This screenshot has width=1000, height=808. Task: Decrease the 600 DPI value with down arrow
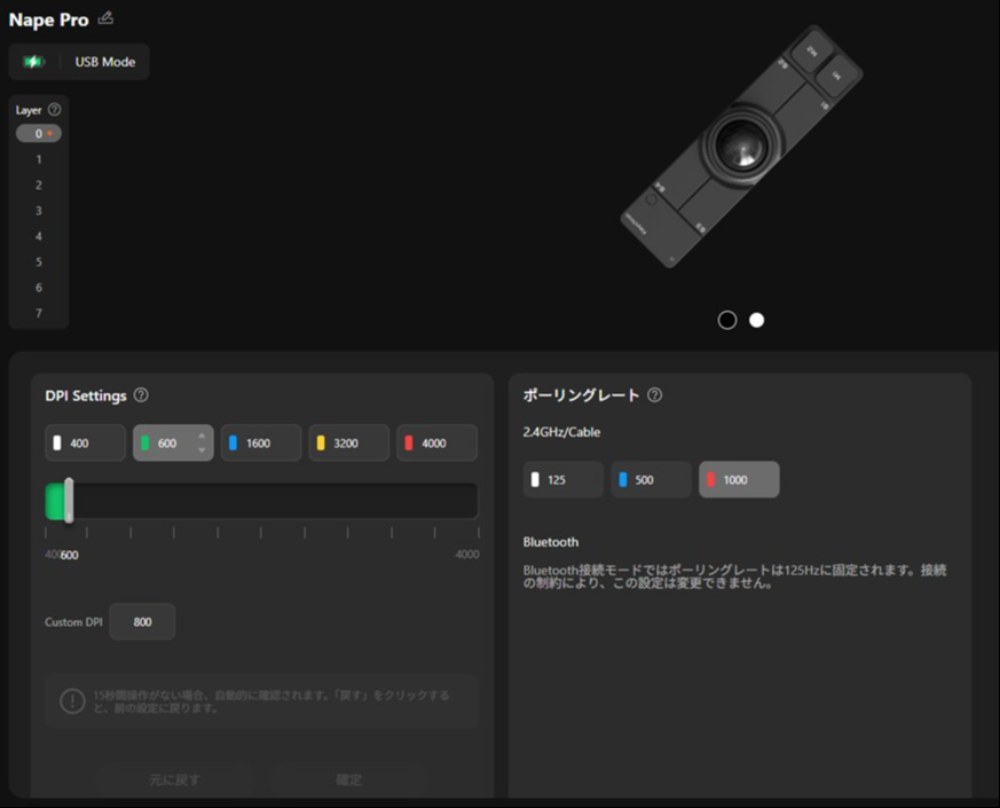202,450
